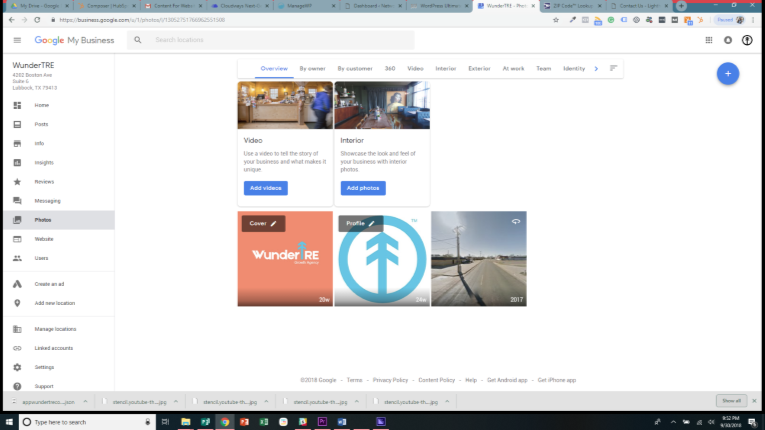765x430 pixels.
Task: Click the Users people icon
Action: pos(17,258)
